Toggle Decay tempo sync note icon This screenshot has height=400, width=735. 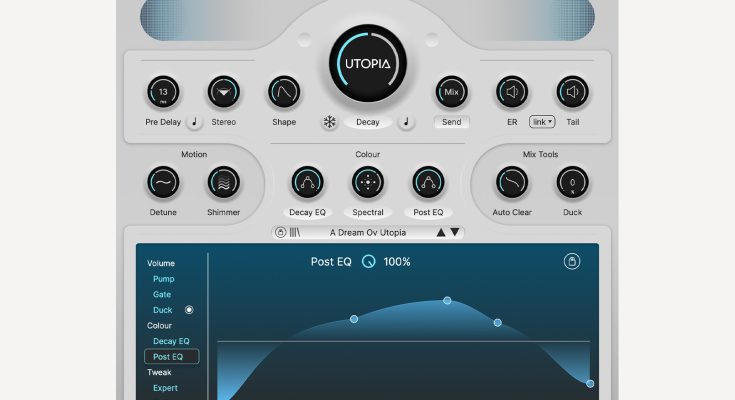click(406, 122)
